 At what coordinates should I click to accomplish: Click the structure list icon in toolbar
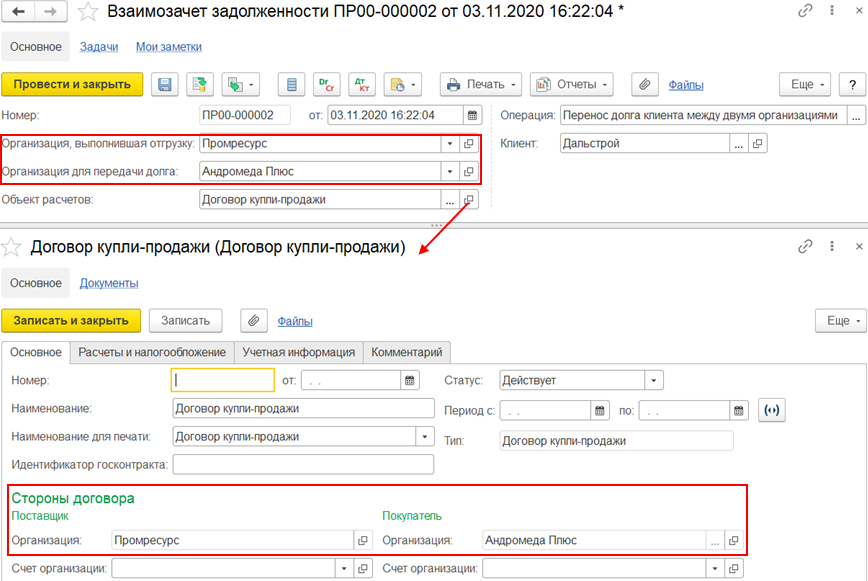tap(291, 85)
